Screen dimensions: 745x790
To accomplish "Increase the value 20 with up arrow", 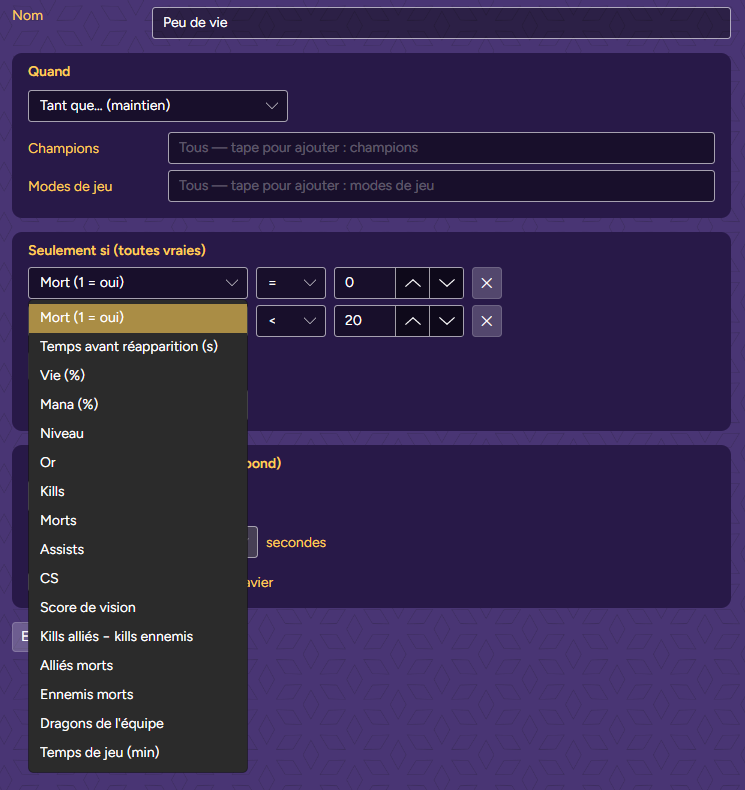I will tap(413, 321).
